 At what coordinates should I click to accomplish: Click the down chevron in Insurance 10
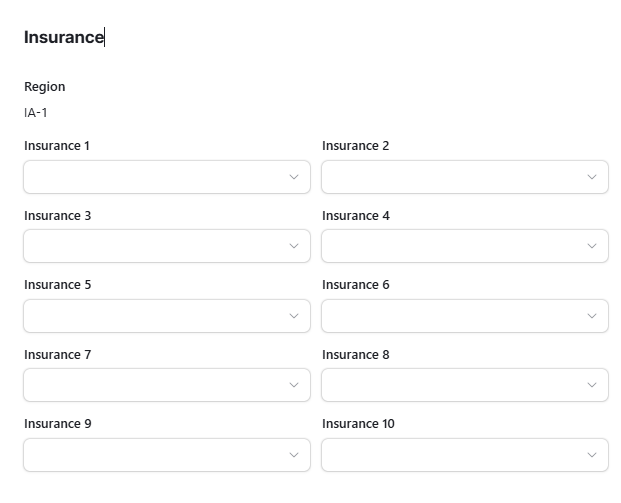tap(592, 455)
